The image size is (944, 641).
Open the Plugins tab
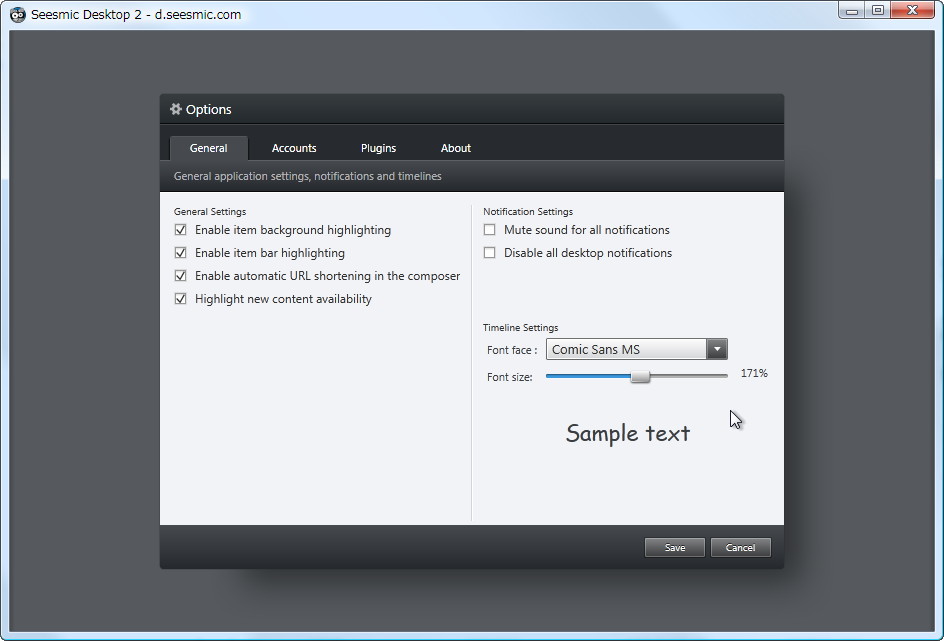coord(378,148)
